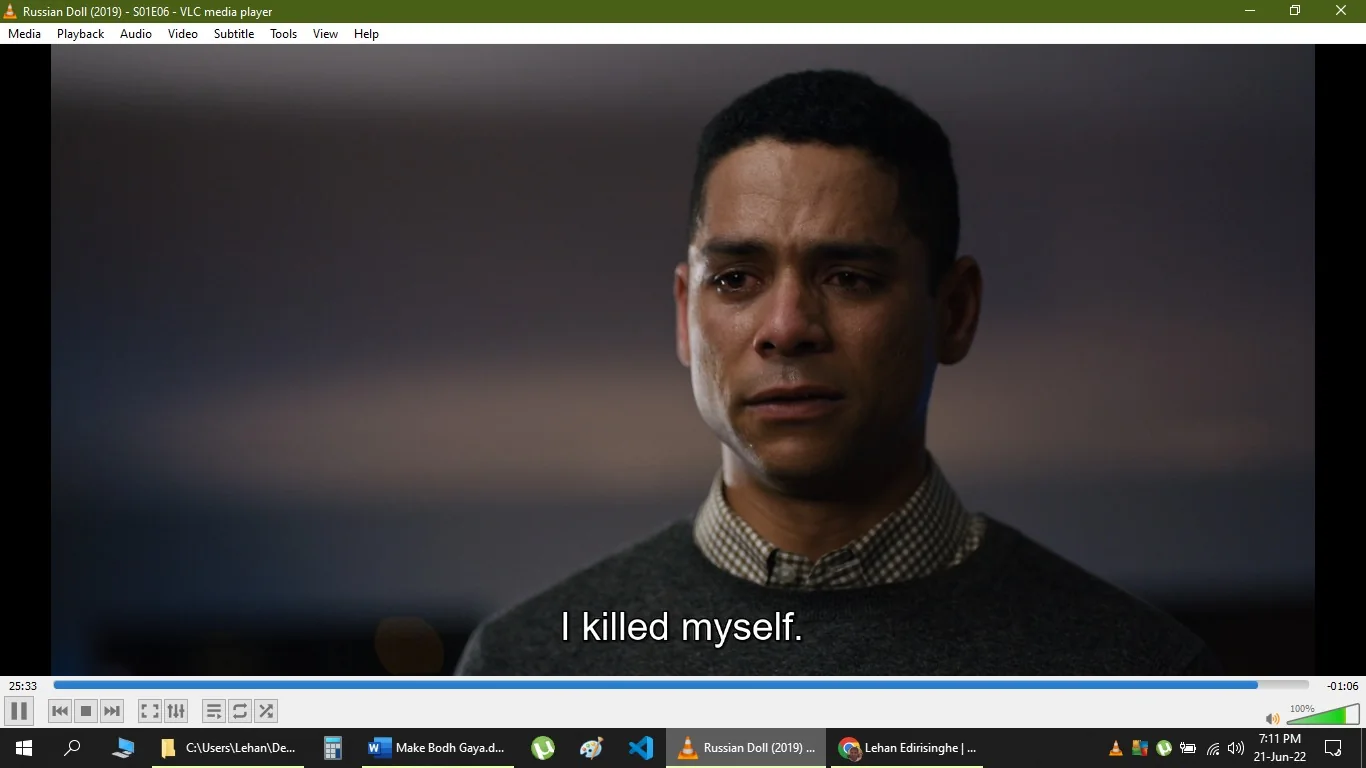
Task: Open Visual Studio Code from taskbar
Action: pos(641,748)
